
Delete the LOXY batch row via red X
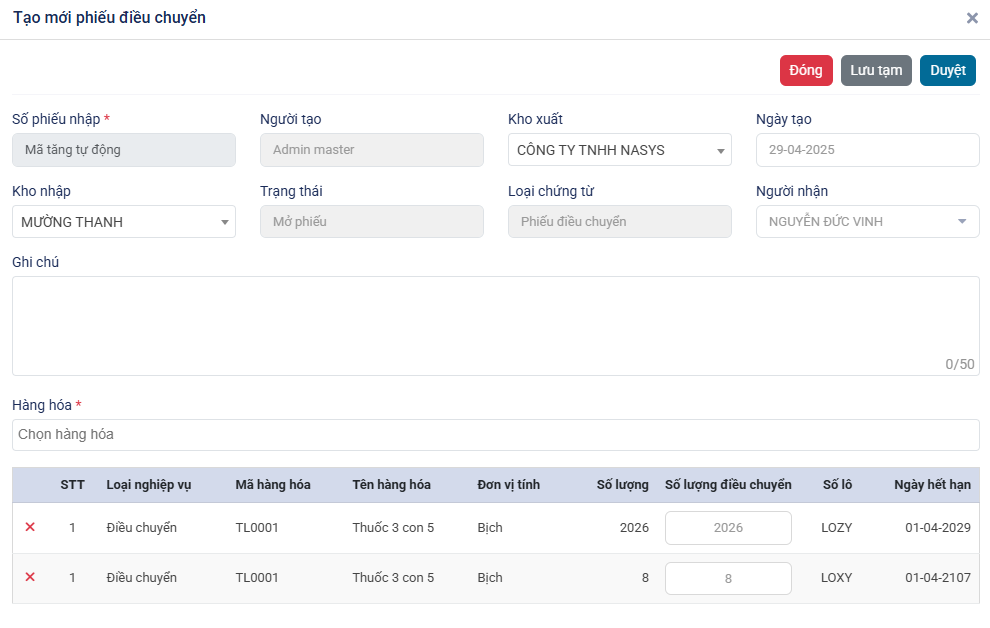pyautogui.click(x=30, y=577)
